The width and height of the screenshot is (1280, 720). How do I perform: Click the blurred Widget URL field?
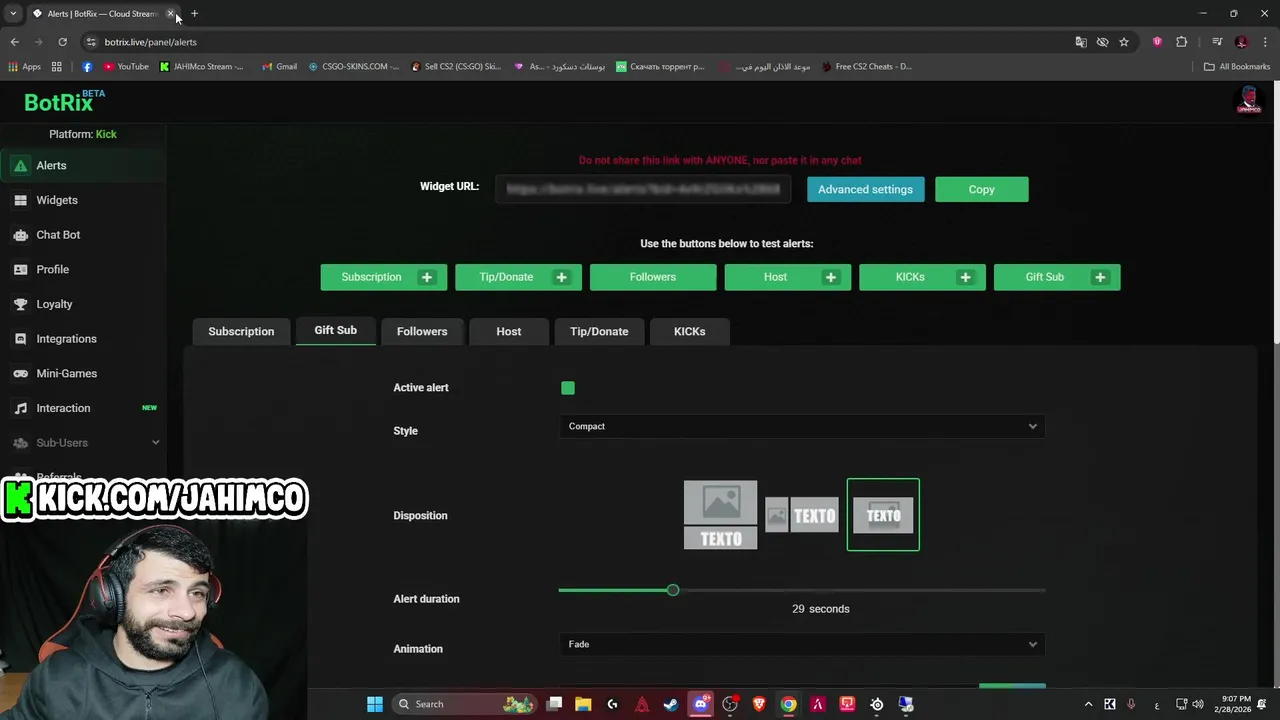643,189
